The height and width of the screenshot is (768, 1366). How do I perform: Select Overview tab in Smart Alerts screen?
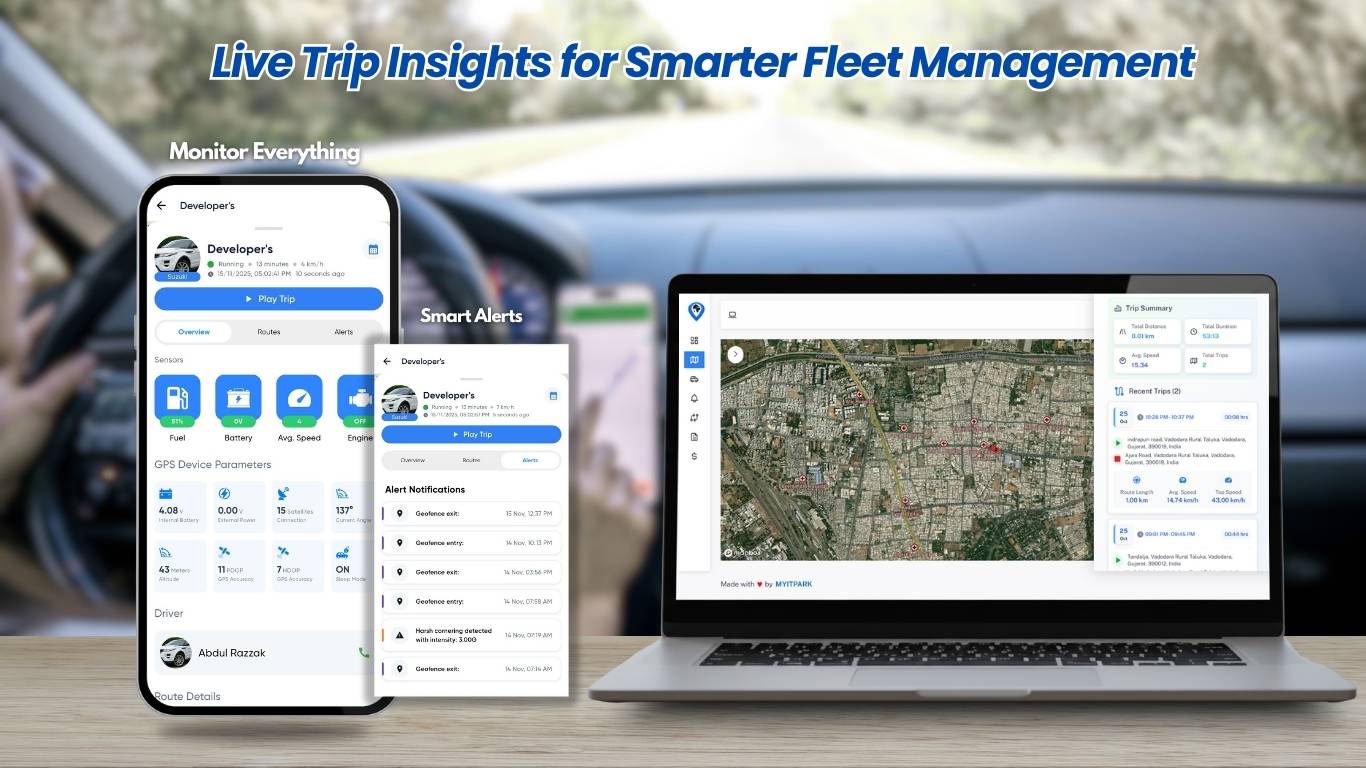[x=413, y=460]
